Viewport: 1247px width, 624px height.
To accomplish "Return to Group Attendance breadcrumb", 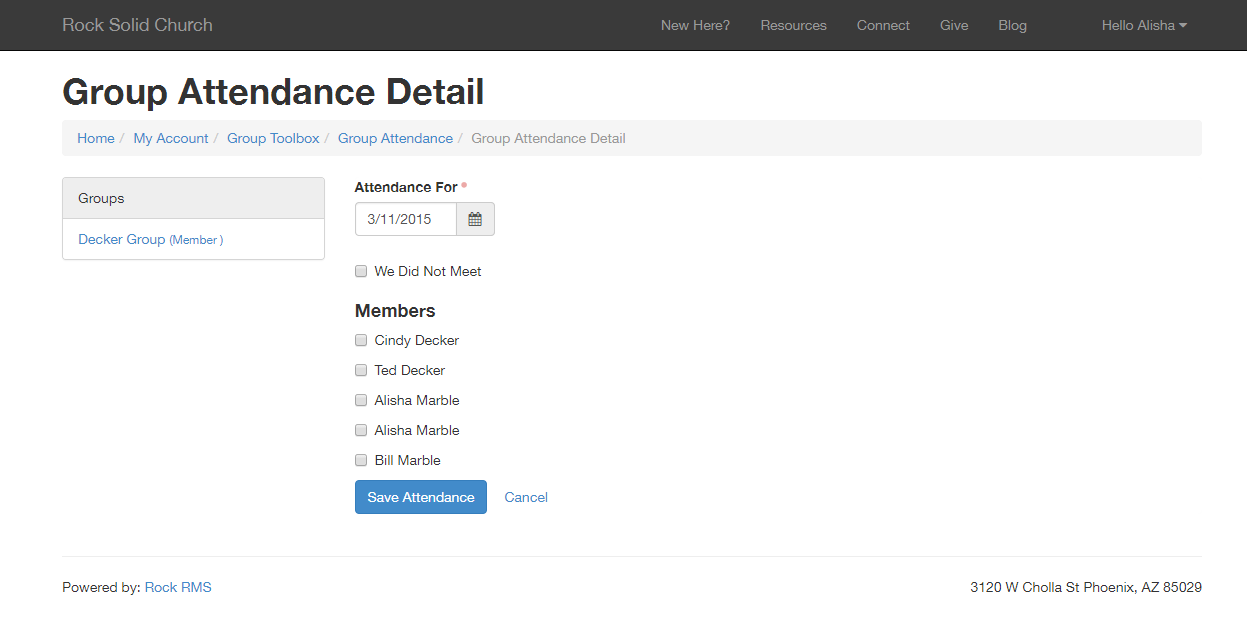I will 395,138.
